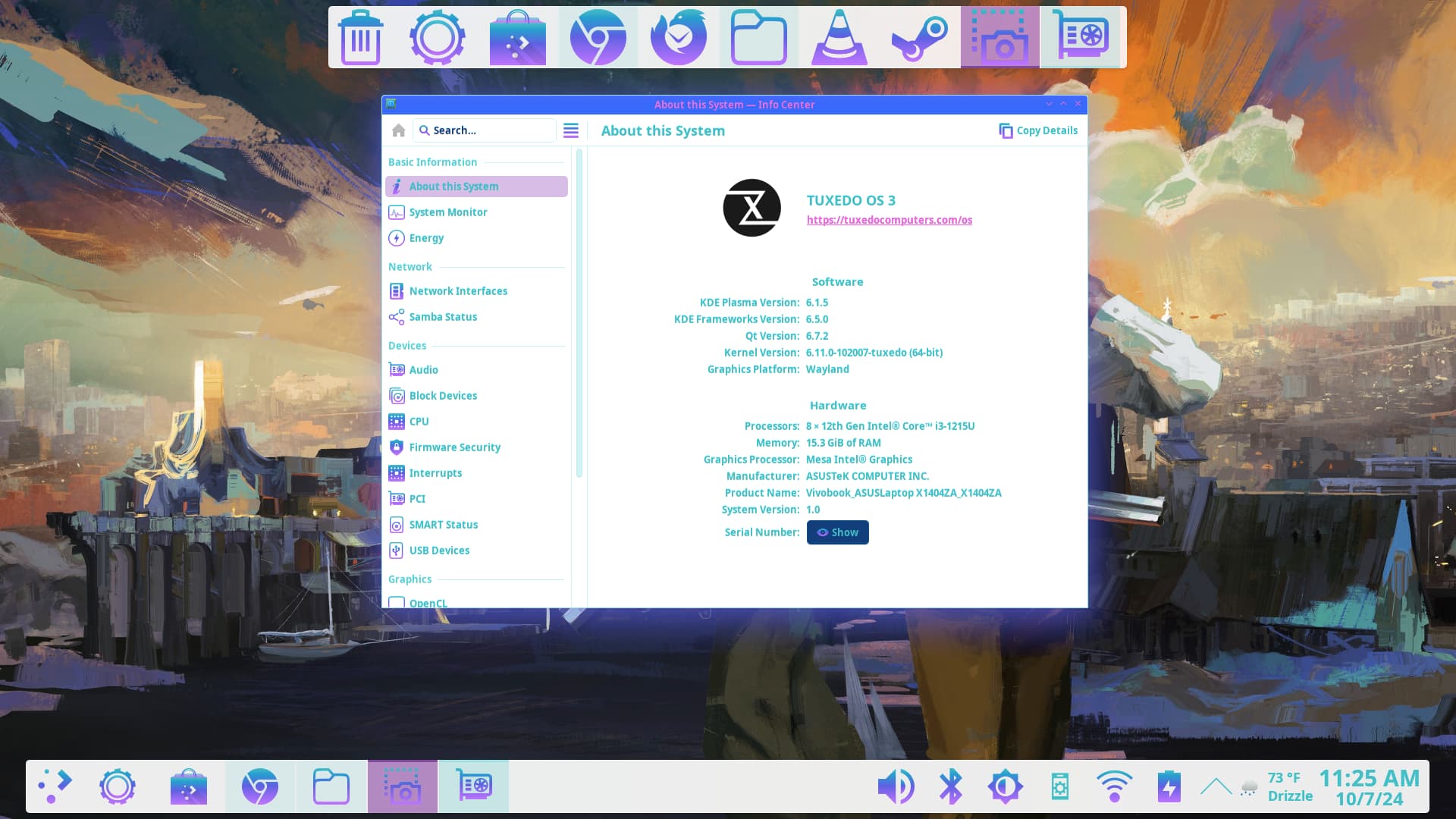Go to Info Center home

point(398,130)
